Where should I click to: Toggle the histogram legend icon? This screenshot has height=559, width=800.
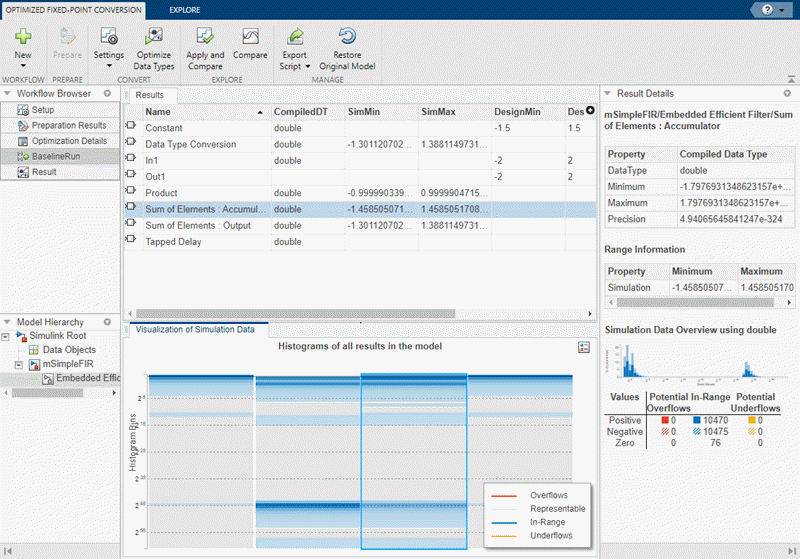coord(584,347)
